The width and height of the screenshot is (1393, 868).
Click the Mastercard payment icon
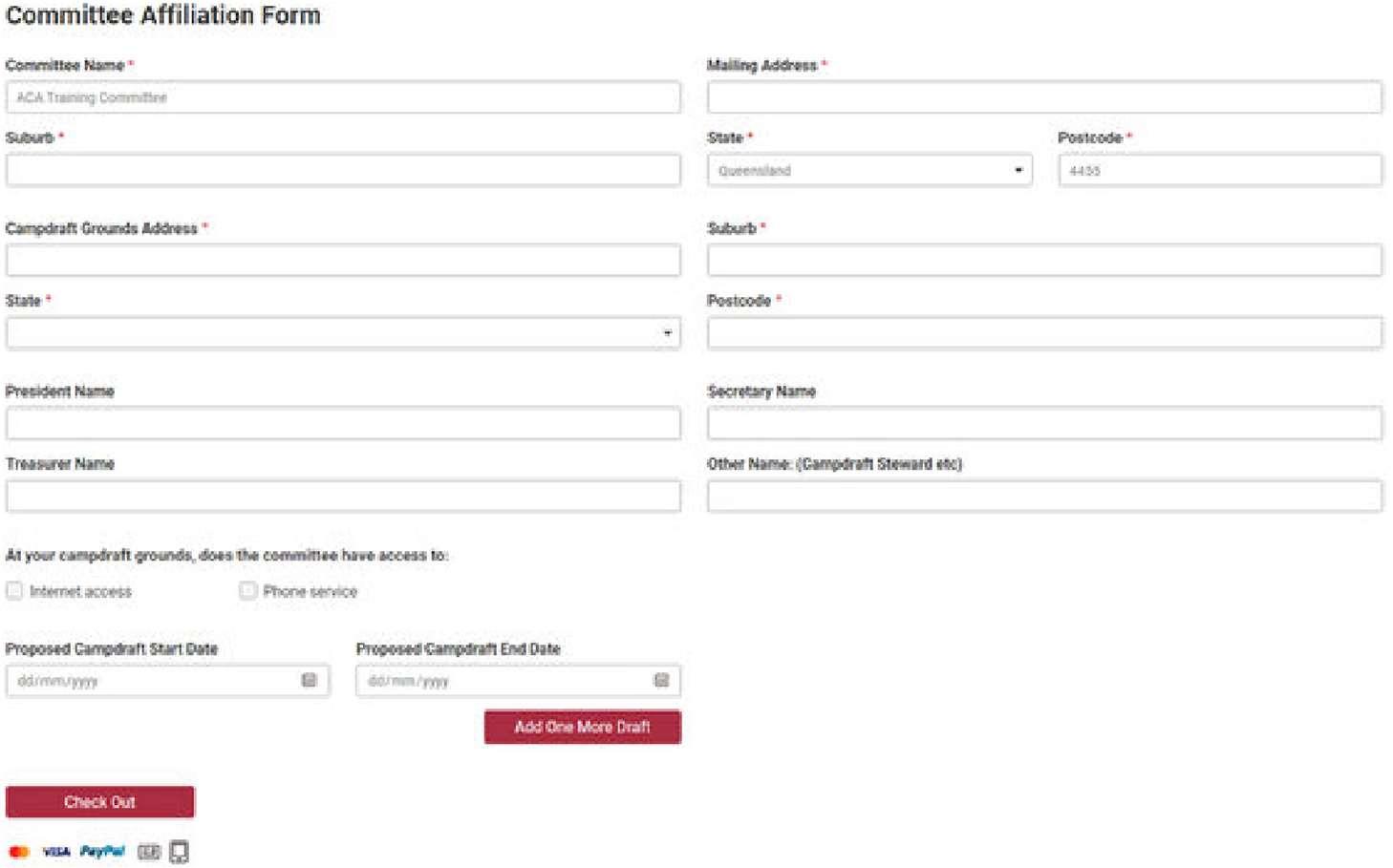[x=19, y=851]
